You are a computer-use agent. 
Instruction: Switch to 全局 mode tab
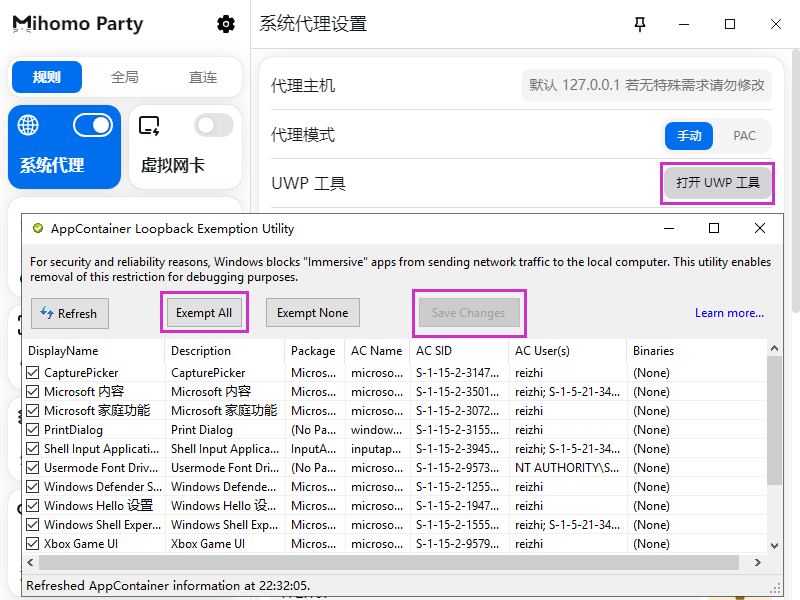pos(125,77)
